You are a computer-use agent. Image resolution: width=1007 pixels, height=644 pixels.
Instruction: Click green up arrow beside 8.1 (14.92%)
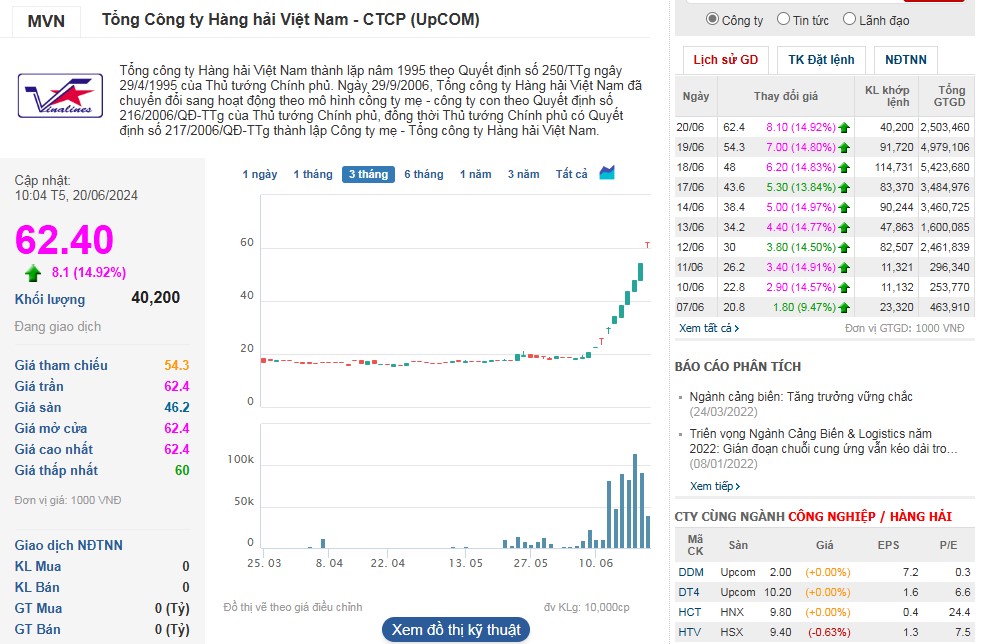click(33, 272)
